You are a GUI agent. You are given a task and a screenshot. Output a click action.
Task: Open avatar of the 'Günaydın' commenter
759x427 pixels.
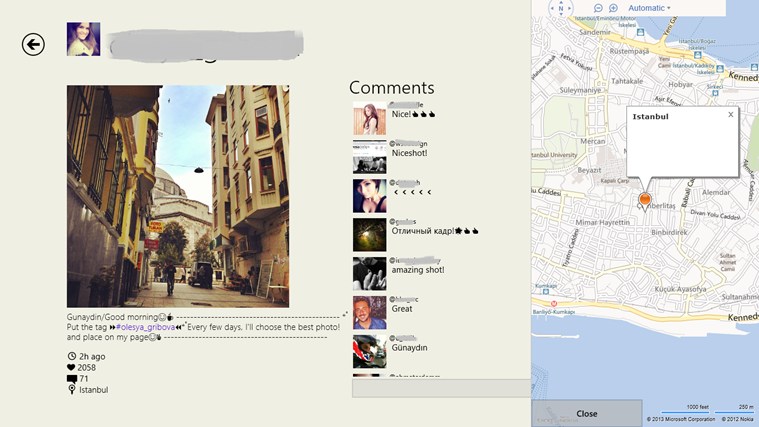(369, 351)
